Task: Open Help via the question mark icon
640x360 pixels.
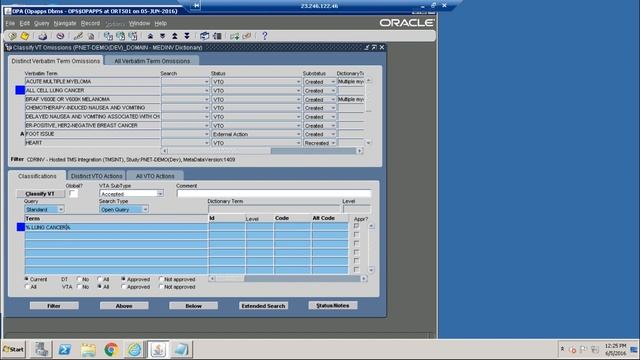Action: click(264, 36)
